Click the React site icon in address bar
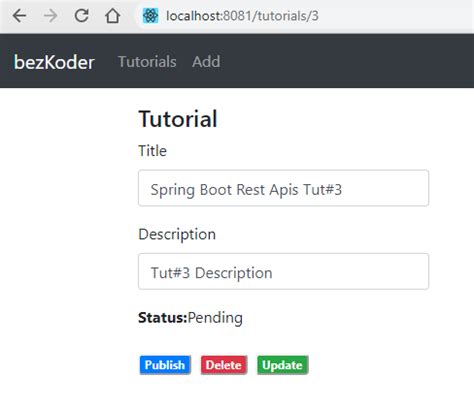The width and height of the screenshot is (474, 407). point(150,16)
